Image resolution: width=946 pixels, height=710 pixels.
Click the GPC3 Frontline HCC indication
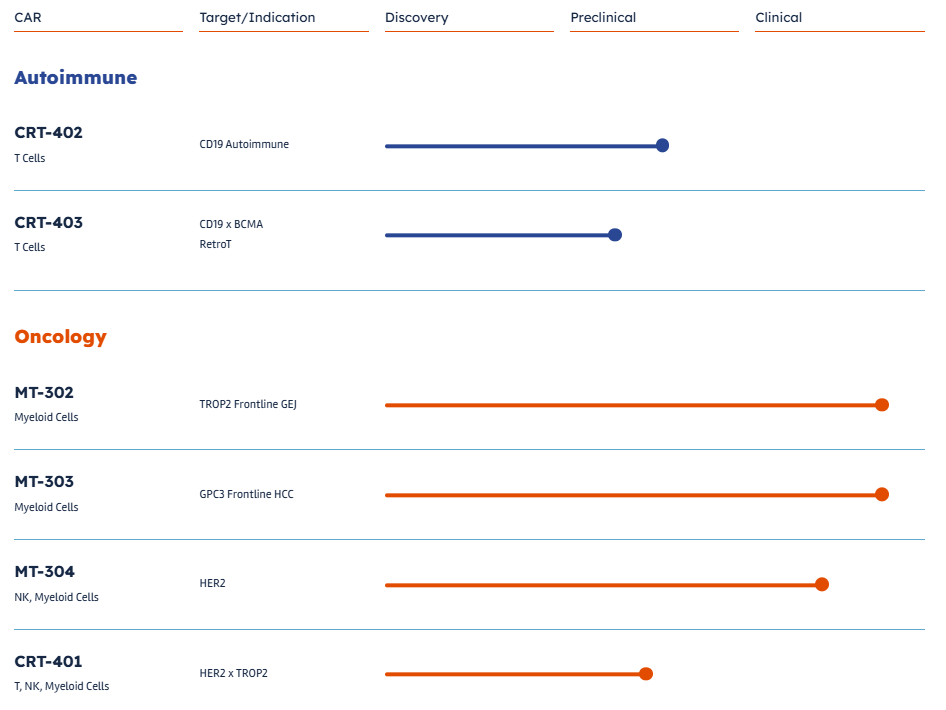pos(246,494)
